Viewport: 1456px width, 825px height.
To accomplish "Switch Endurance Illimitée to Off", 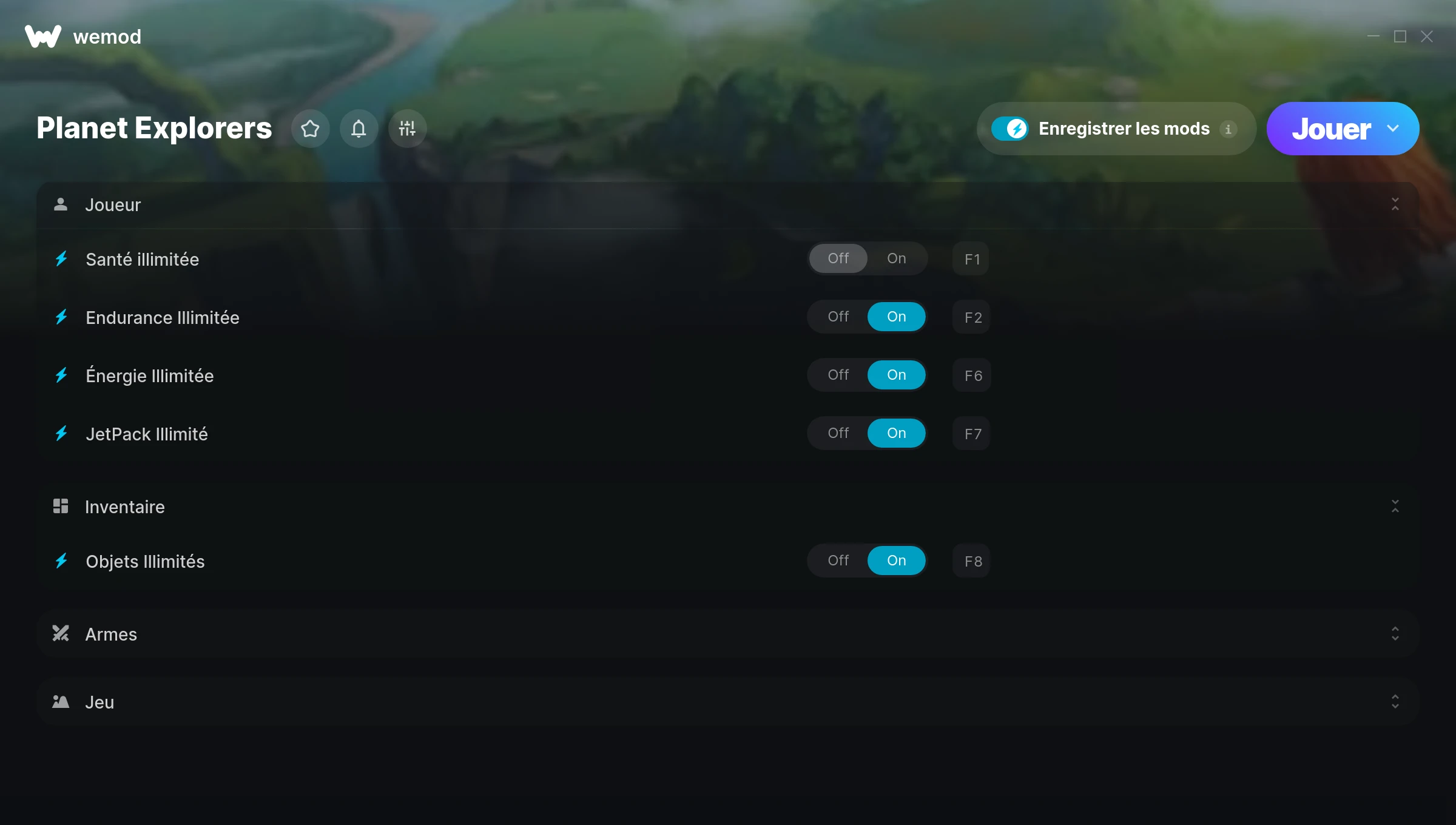I will [x=838, y=317].
